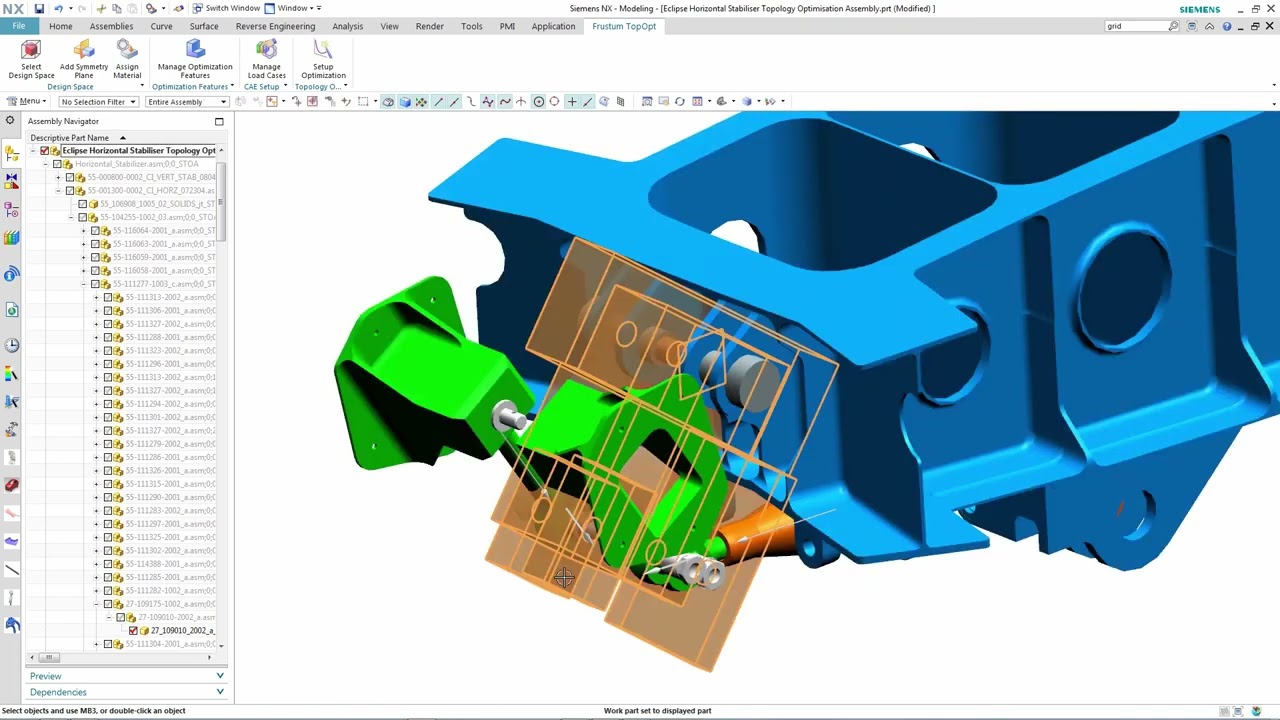
Task: Choose Add Symmetry Plane tool
Action: pos(84,59)
